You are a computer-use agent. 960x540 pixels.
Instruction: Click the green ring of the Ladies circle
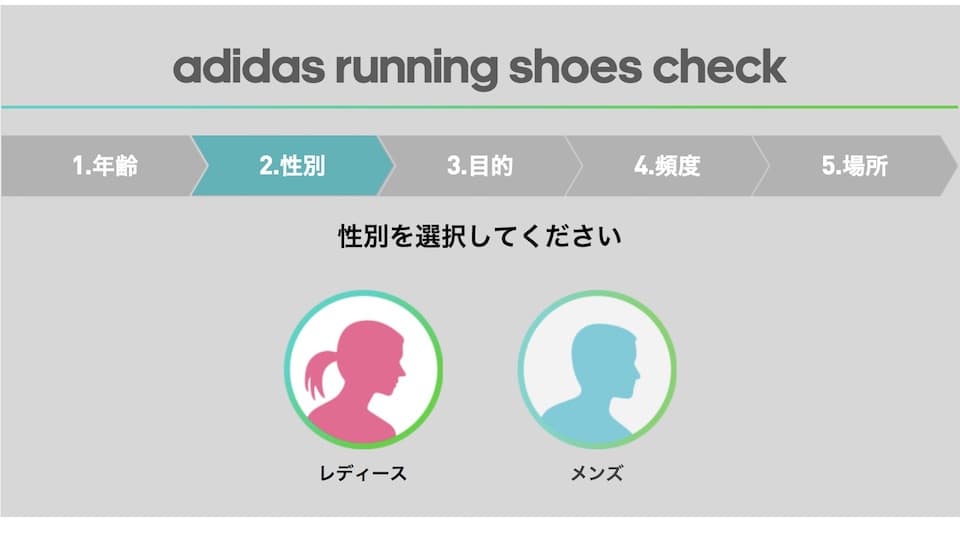[x=438, y=369]
